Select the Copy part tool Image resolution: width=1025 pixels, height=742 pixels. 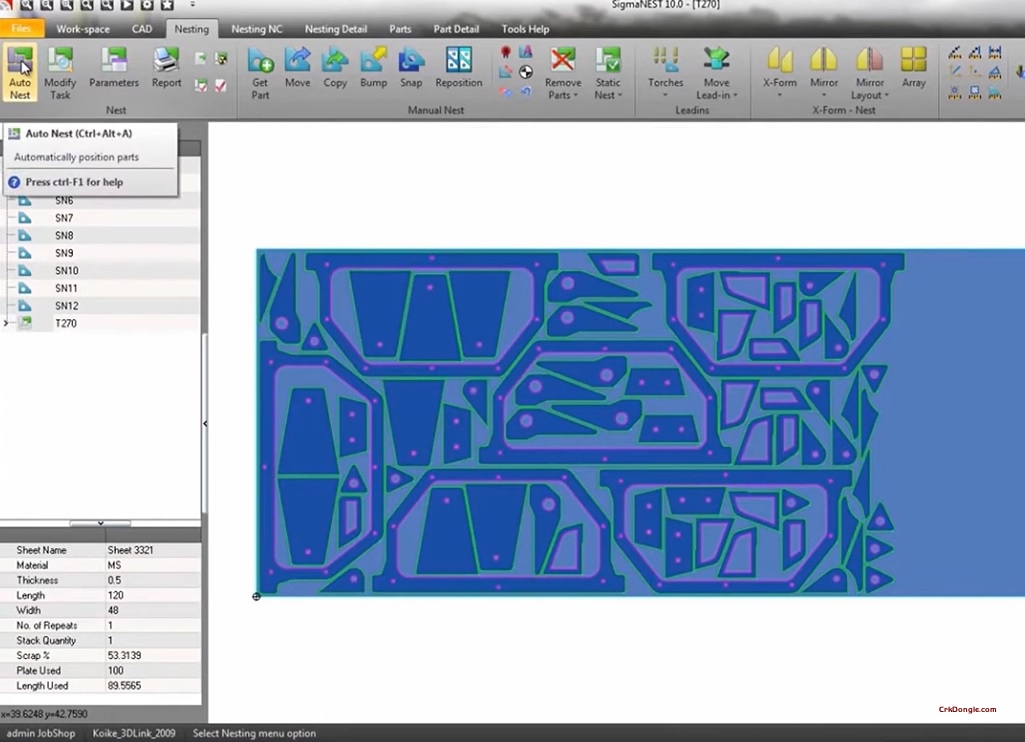point(335,68)
